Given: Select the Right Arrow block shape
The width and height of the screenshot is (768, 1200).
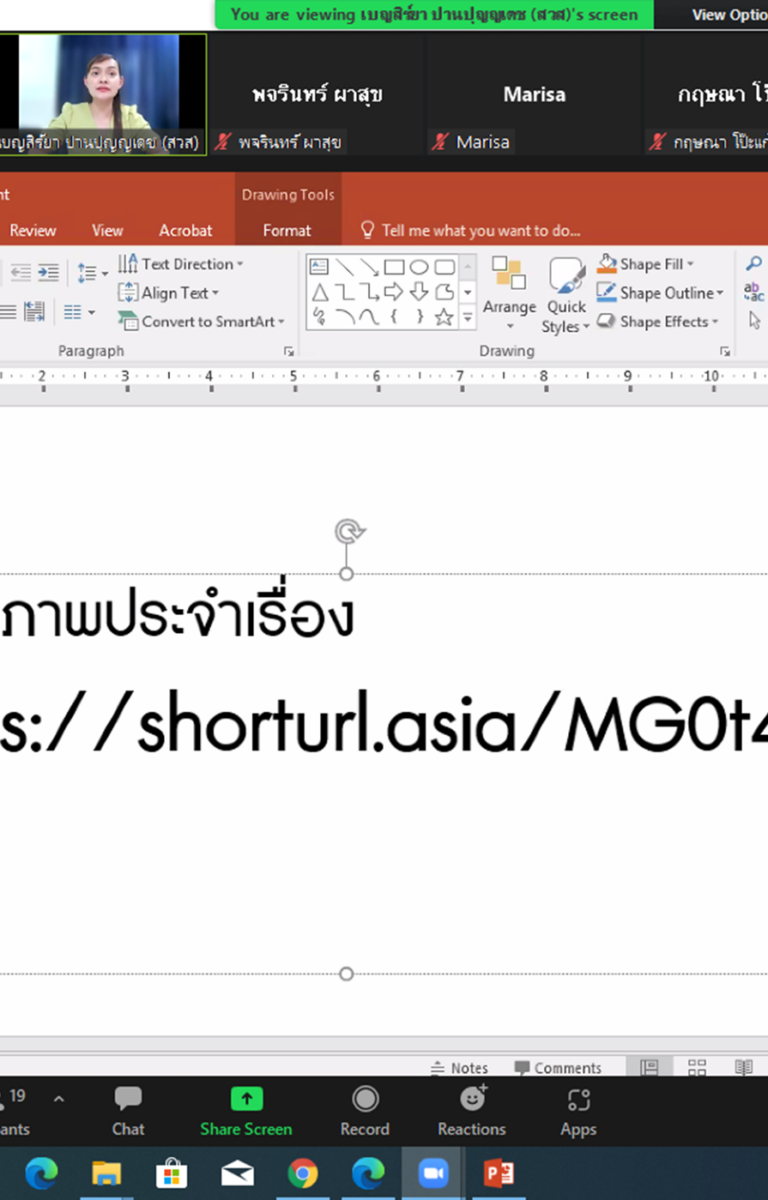Looking at the screenshot, I should [x=394, y=292].
